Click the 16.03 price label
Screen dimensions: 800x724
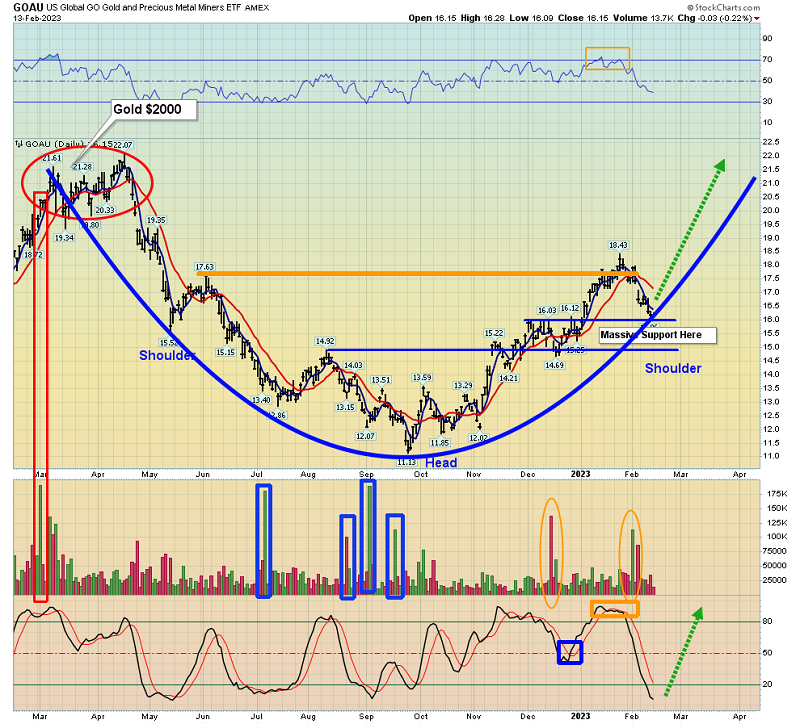point(547,310)
